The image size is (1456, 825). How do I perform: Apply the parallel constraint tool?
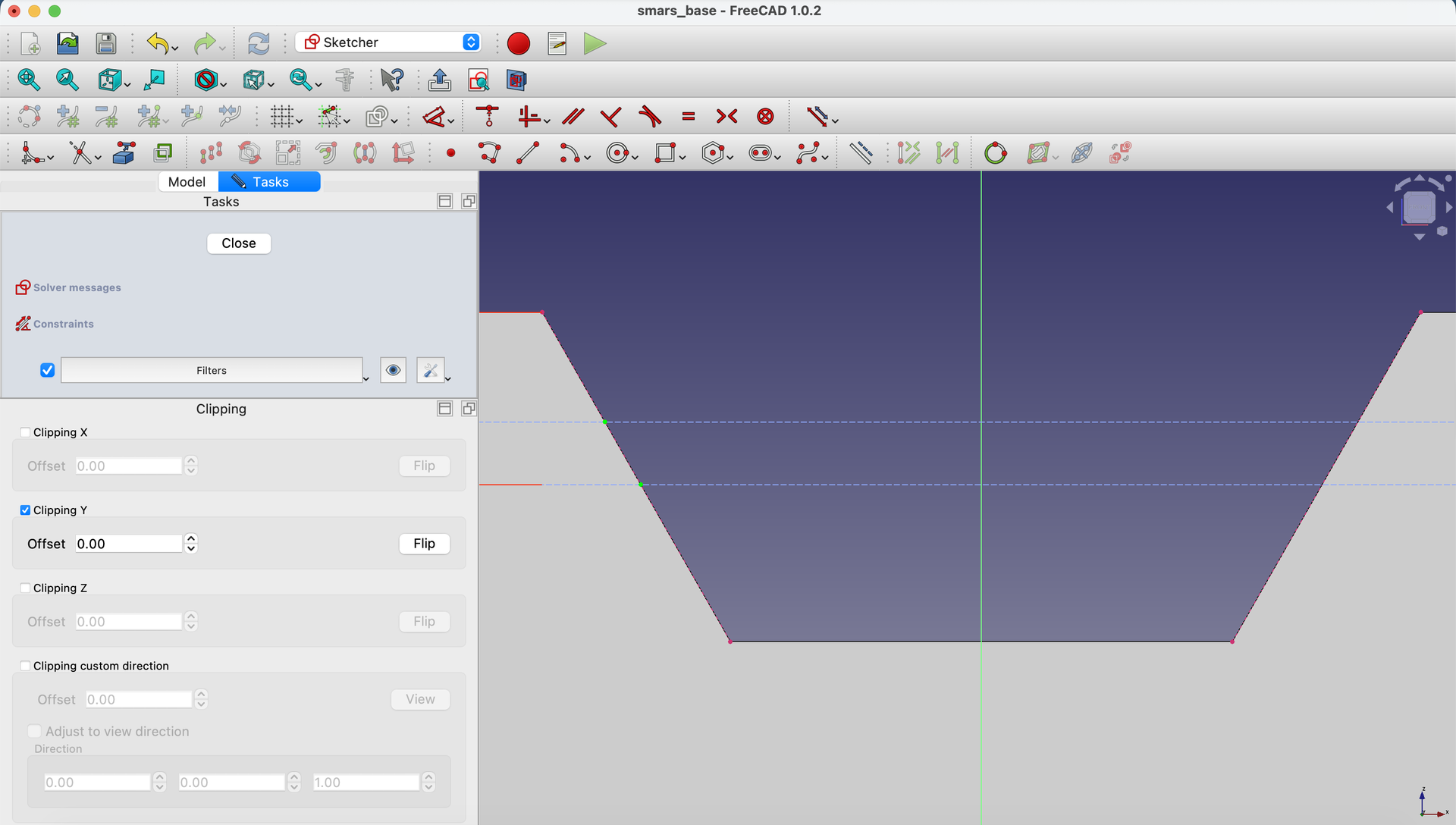tap(573, 116)
